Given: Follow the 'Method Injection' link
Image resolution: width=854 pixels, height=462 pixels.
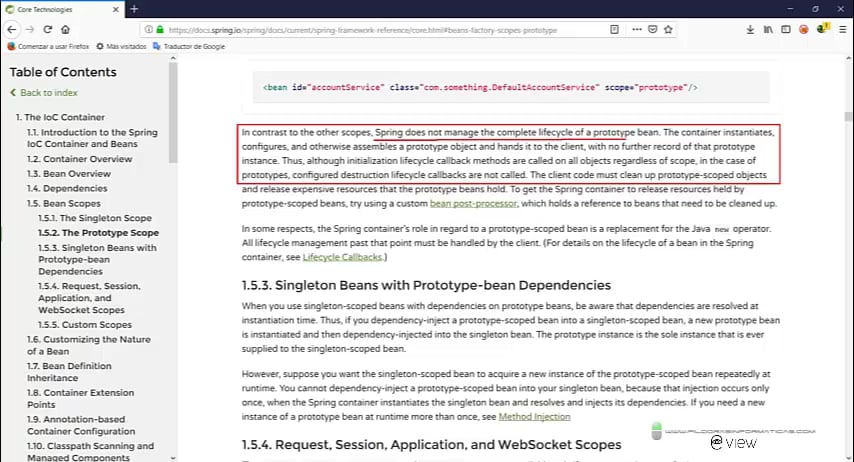Looking at the screenshot, I should (x=534, y=417).
